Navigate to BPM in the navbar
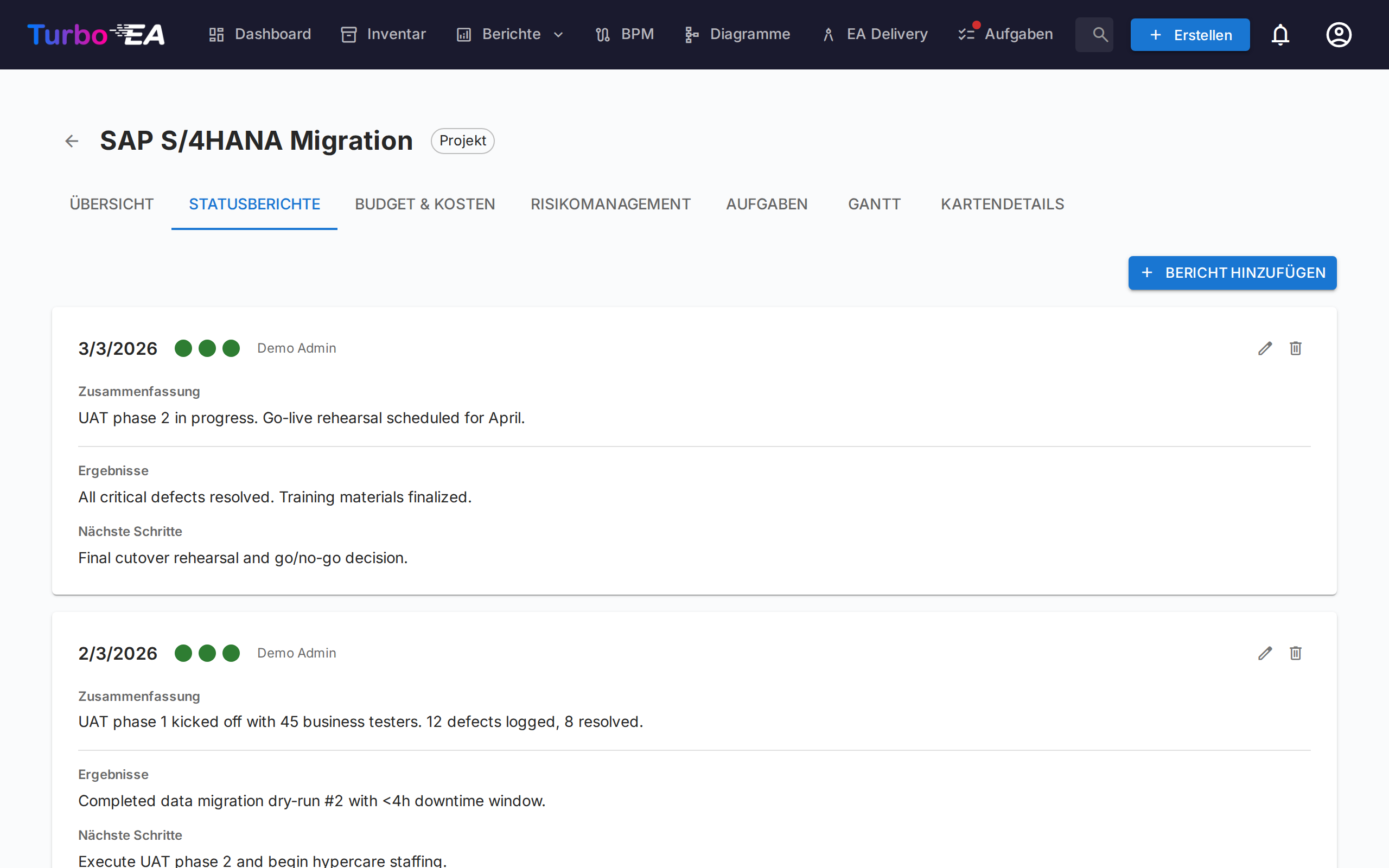The image size is (1389, 868). tap(625, 34)
